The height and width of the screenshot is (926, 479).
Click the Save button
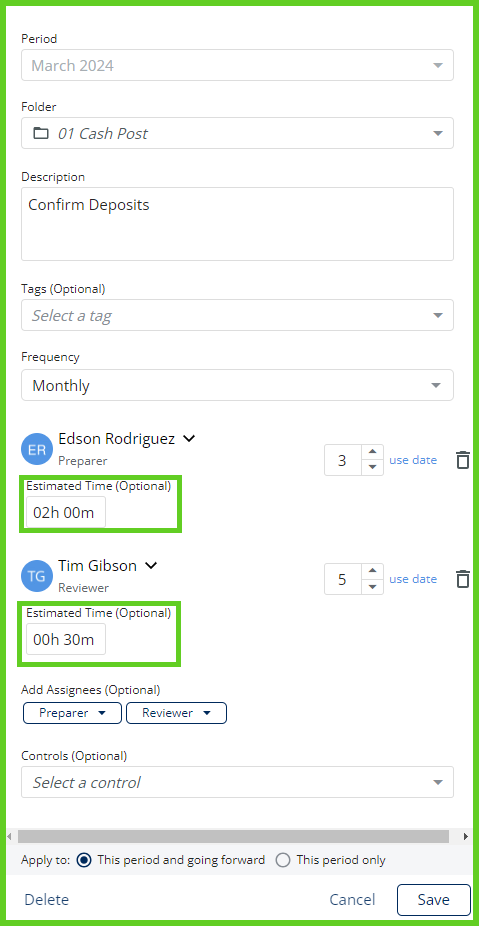[434, 899]
